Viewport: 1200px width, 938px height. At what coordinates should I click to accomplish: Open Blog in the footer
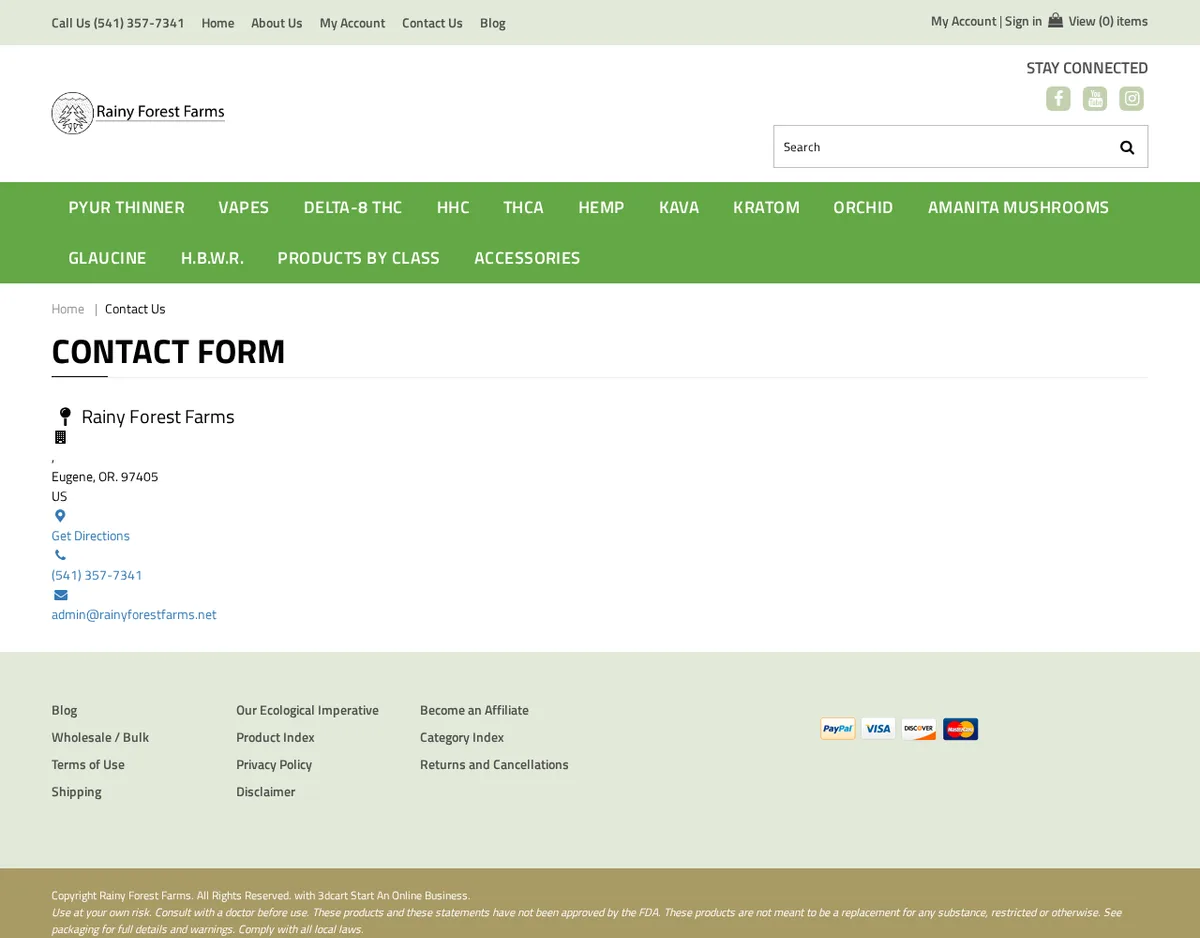[x=64, y=710]
